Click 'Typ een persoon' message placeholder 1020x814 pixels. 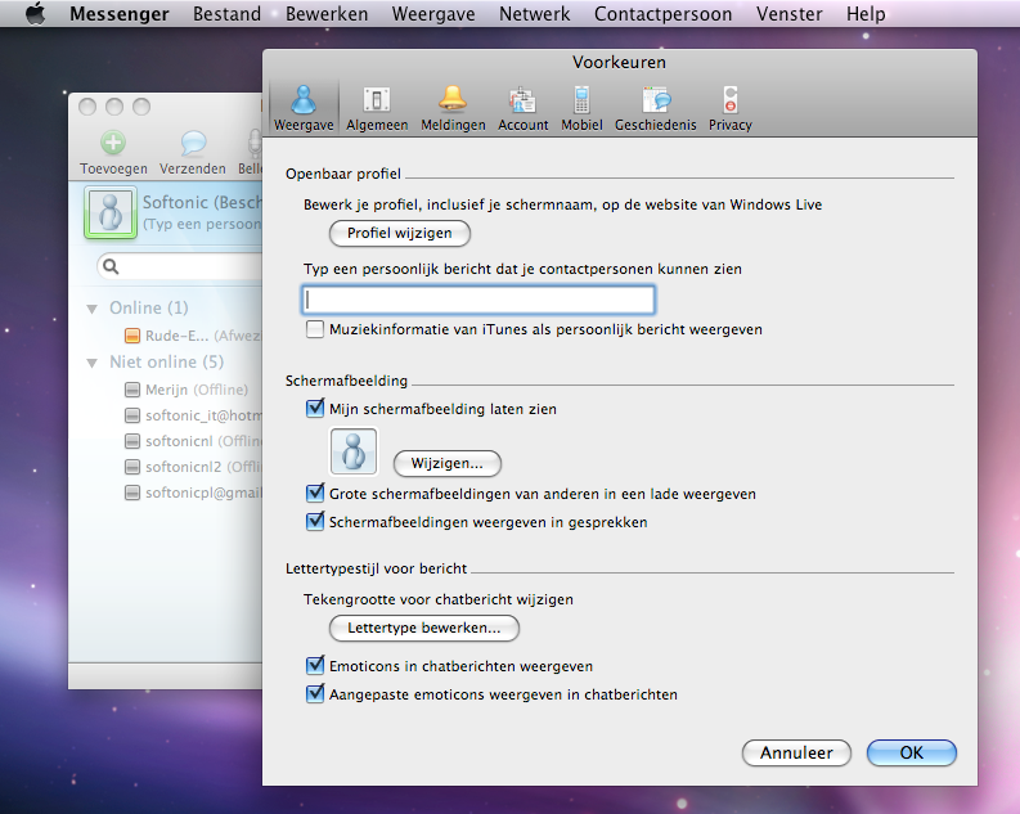click(x=202, y=224)
